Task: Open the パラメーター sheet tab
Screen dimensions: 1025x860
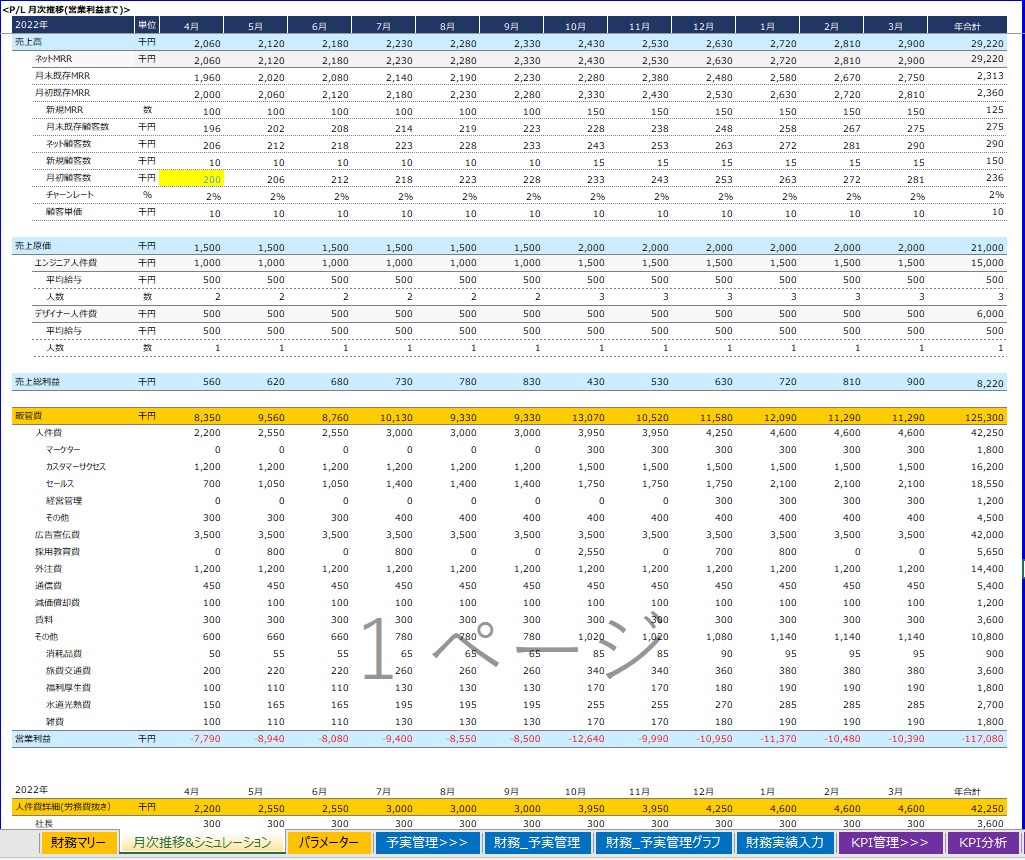Action: [328, 843]
